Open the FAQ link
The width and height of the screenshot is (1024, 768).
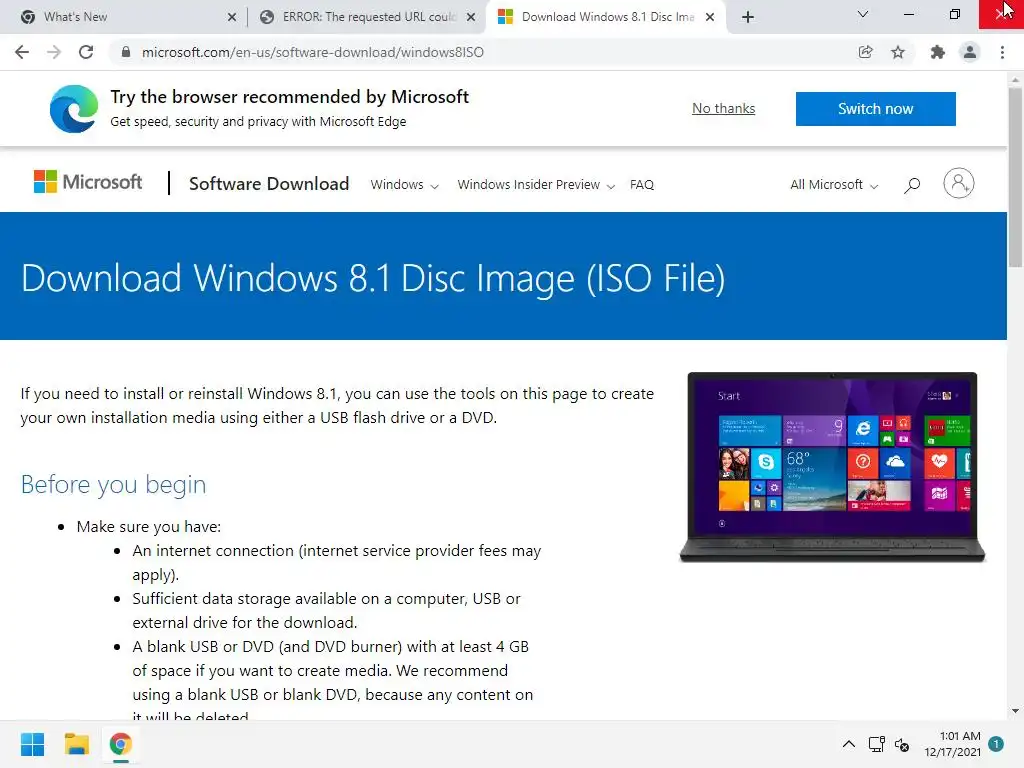click(x=642, y=185)
